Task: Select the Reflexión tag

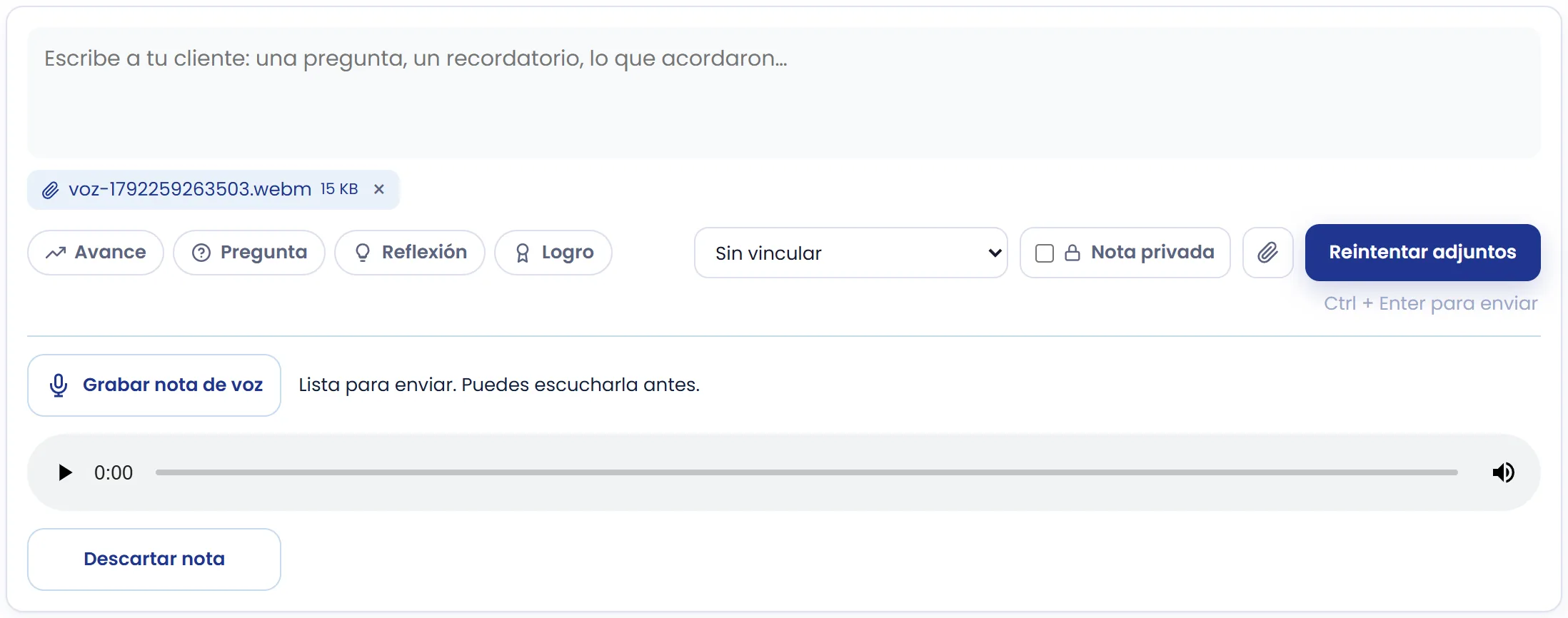Action: coord(410,253)
